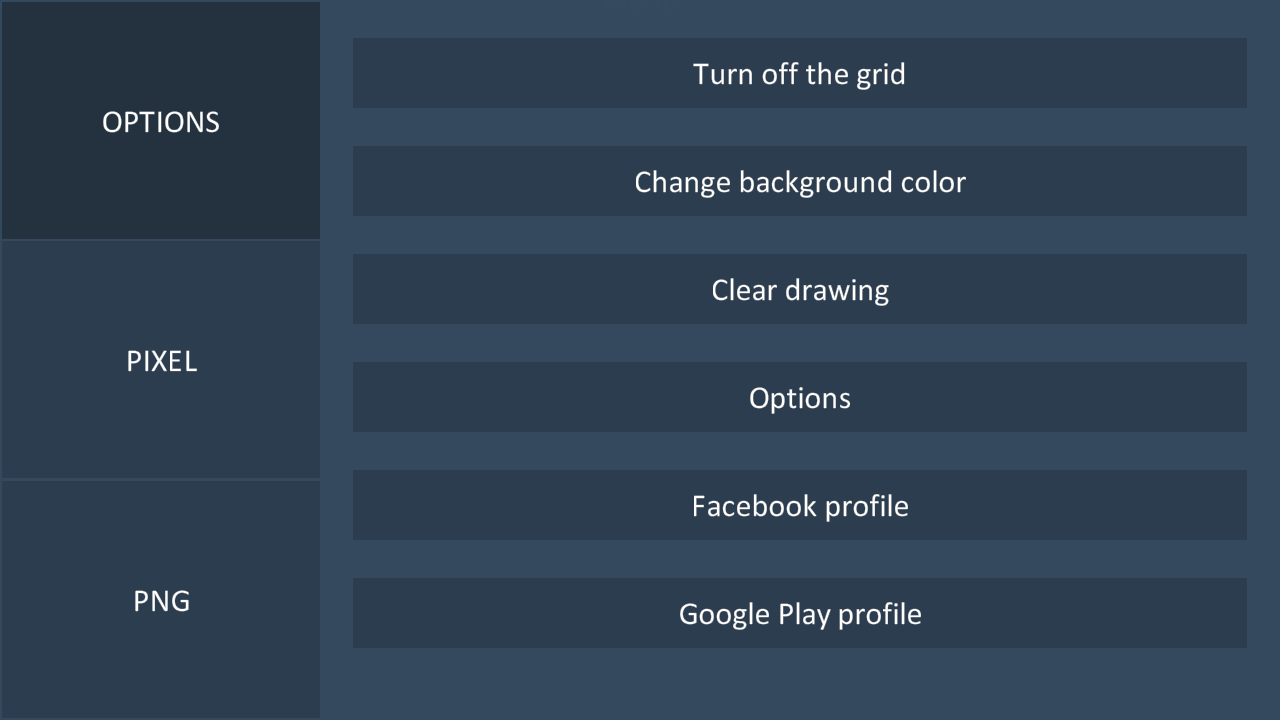Switch to the PIXEL tab

coord(160,360)
